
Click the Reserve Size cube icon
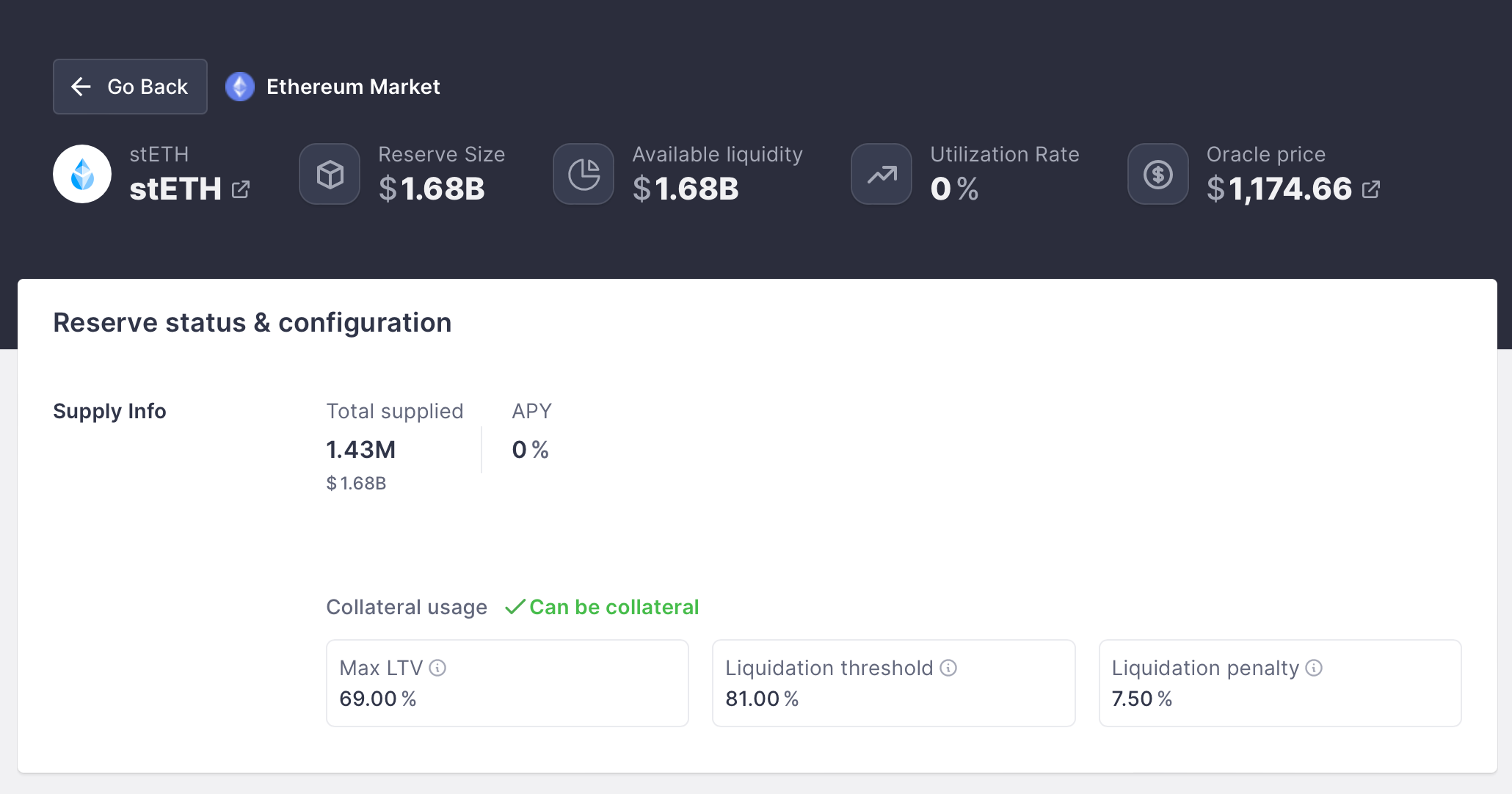[x=330, y=174]
